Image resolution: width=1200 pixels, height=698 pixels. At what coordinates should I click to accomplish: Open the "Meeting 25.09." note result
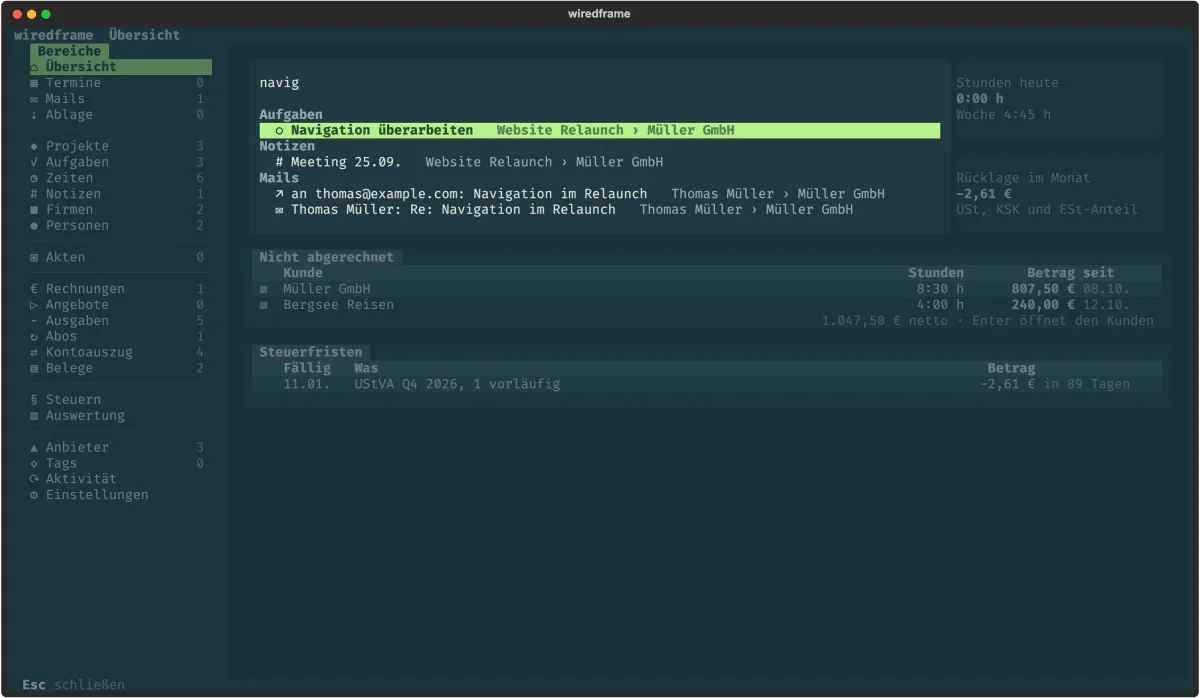pos(599,162)
